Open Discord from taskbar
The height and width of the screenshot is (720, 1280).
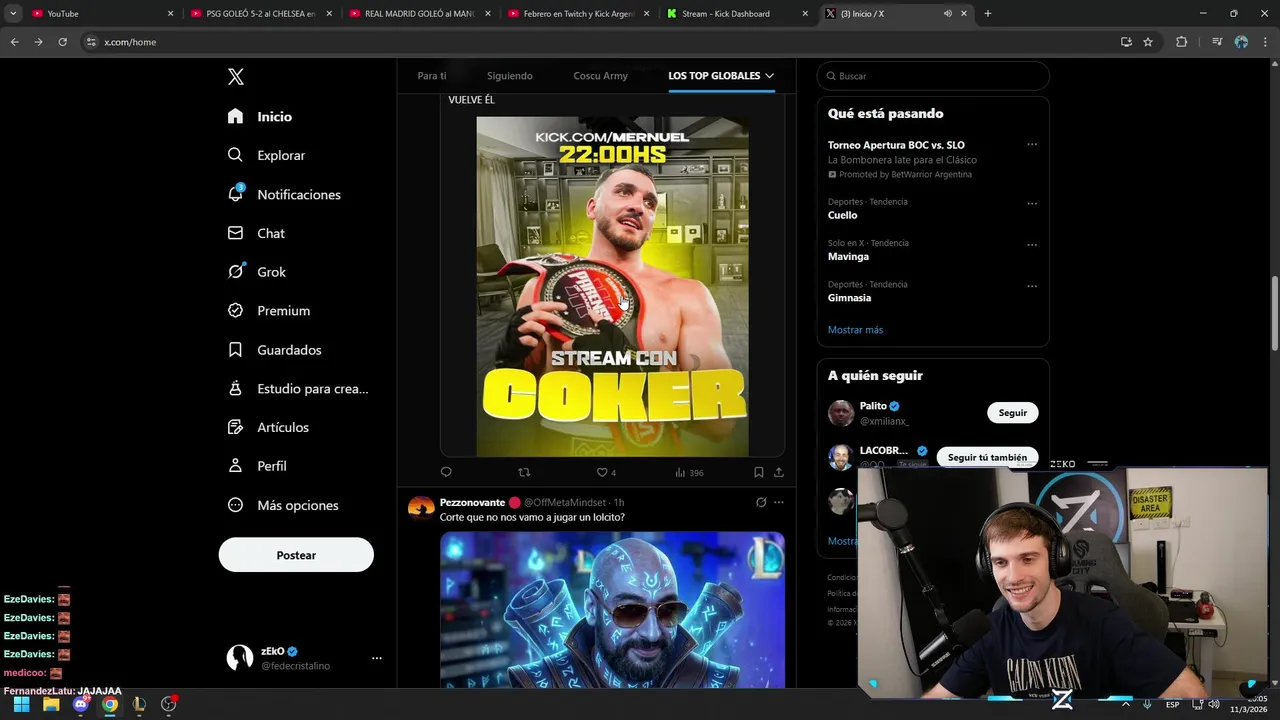pyautogui.click(x=81, y=704)
